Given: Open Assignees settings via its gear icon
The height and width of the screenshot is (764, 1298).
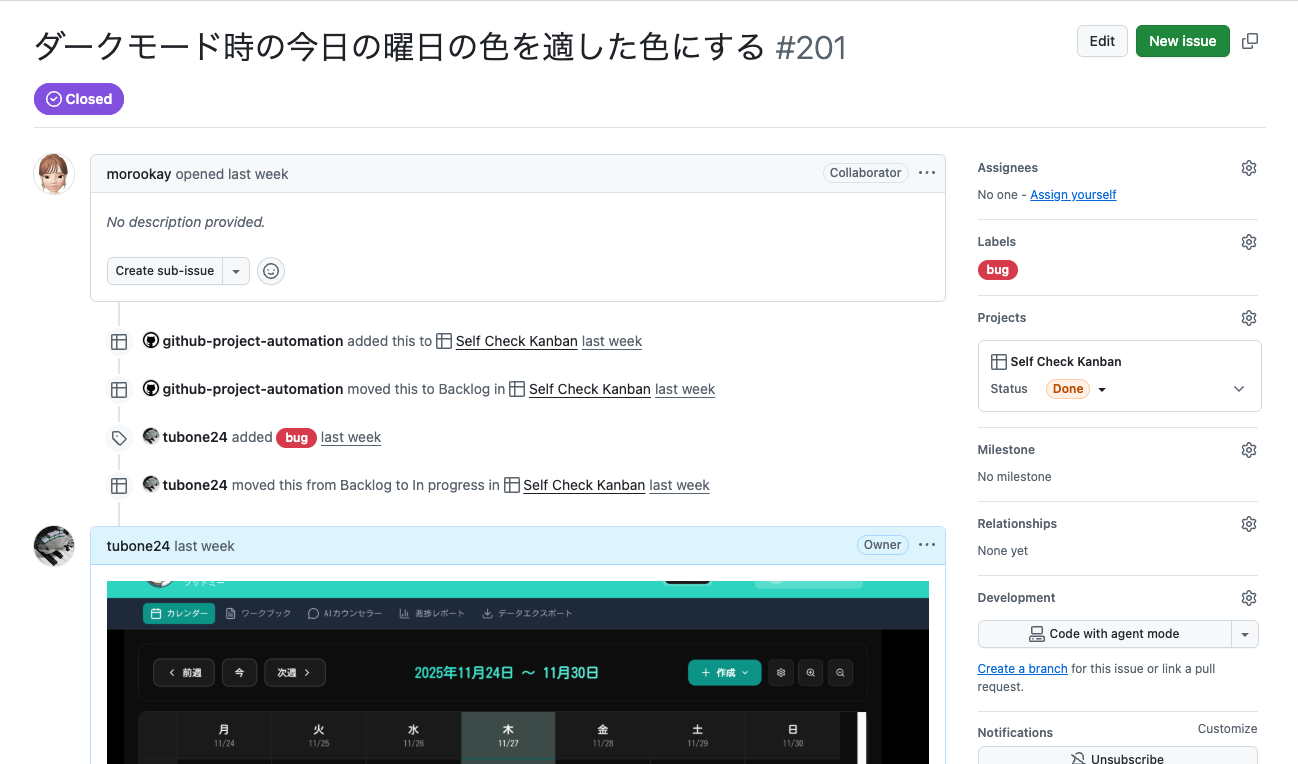Looking at the screenshot, I should click(1248, 167).
